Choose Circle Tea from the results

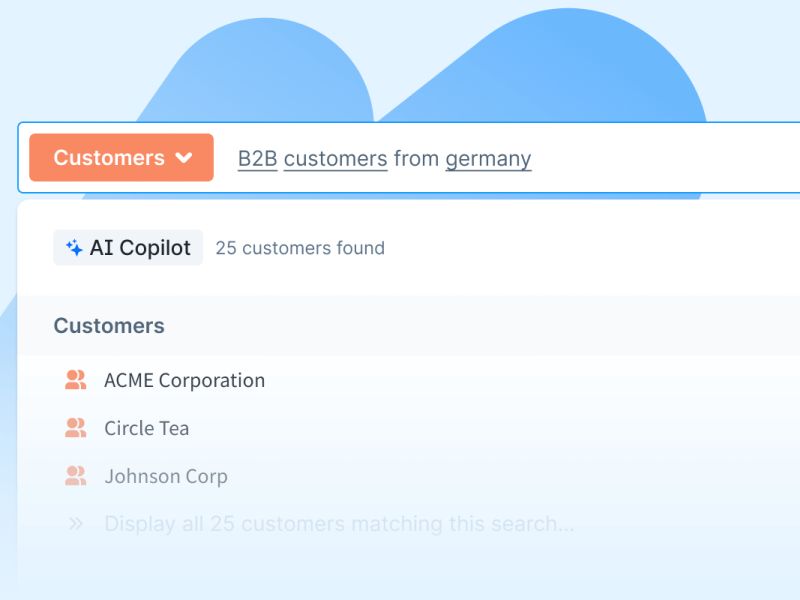pos(146,428)
